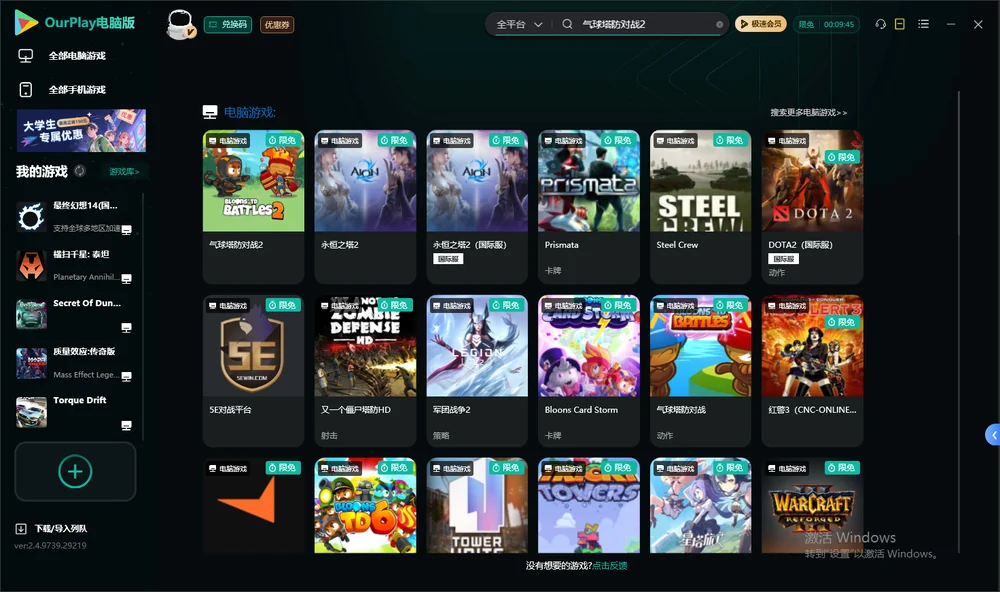Click the 点击反馈 feedback link
Viewport: 1000px width, 592px height.
tap(610, 565)
